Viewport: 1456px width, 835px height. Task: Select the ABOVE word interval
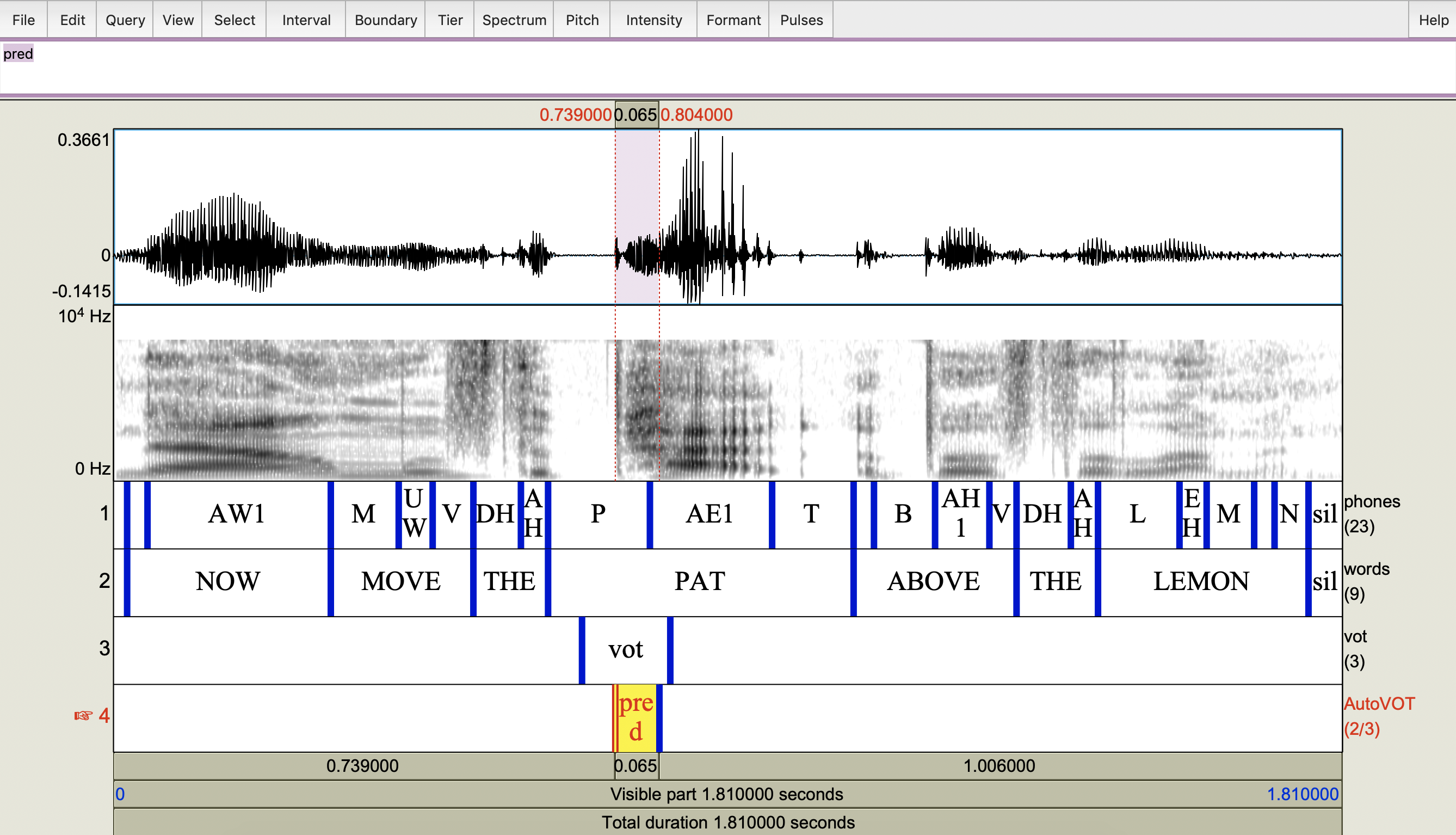[934, 582]
